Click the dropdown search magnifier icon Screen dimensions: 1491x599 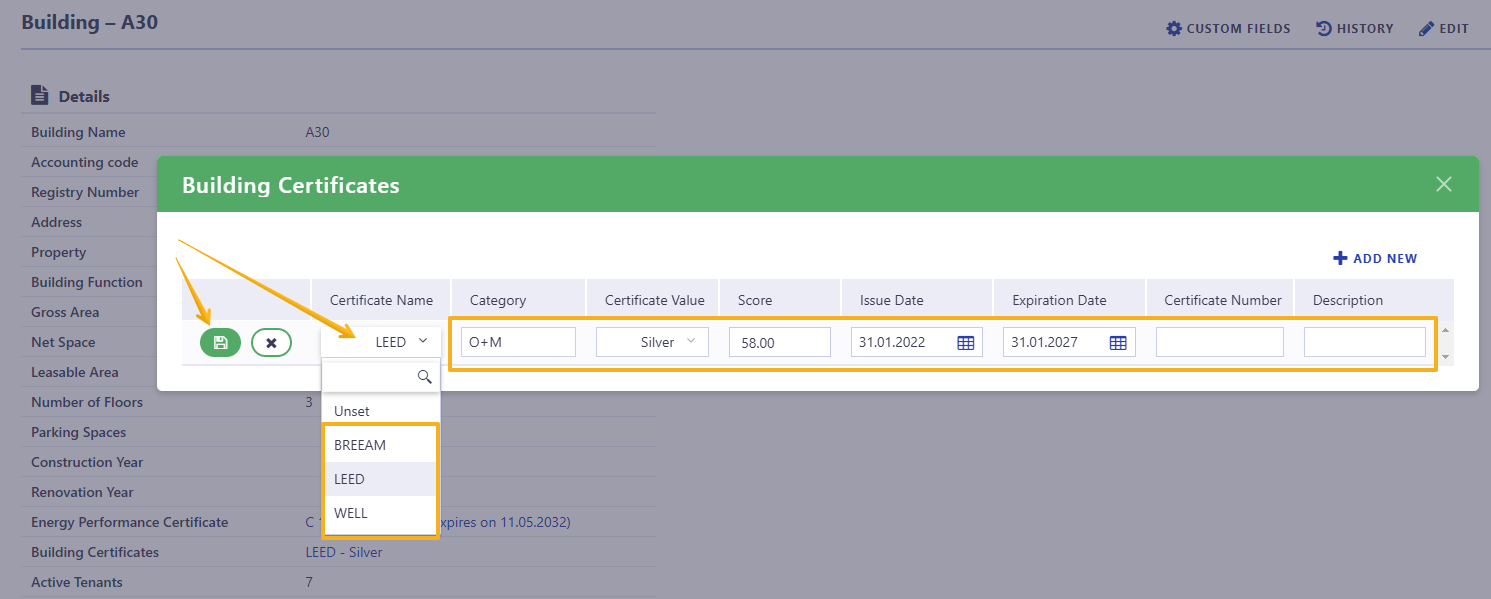(424, 377)
